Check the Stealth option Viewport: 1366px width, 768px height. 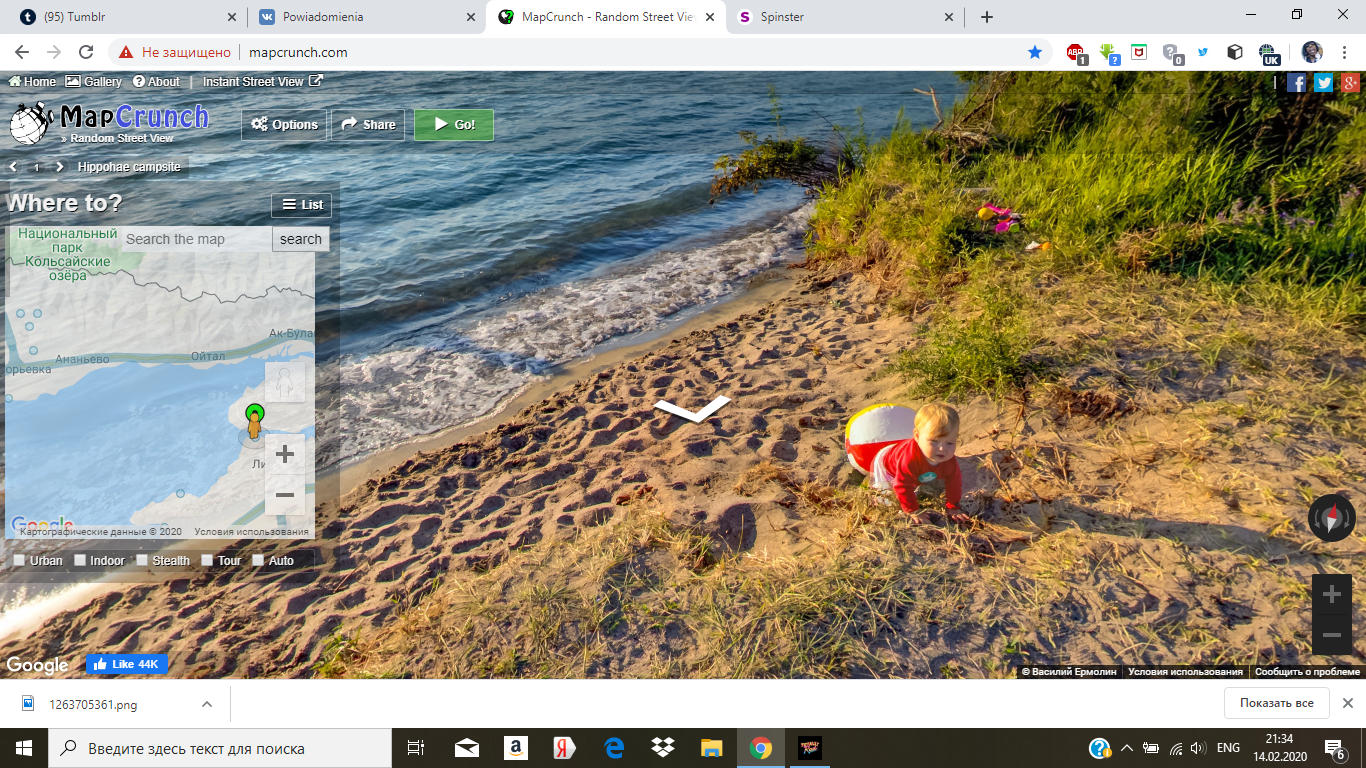pyautogui.click(x=142, y=560)
